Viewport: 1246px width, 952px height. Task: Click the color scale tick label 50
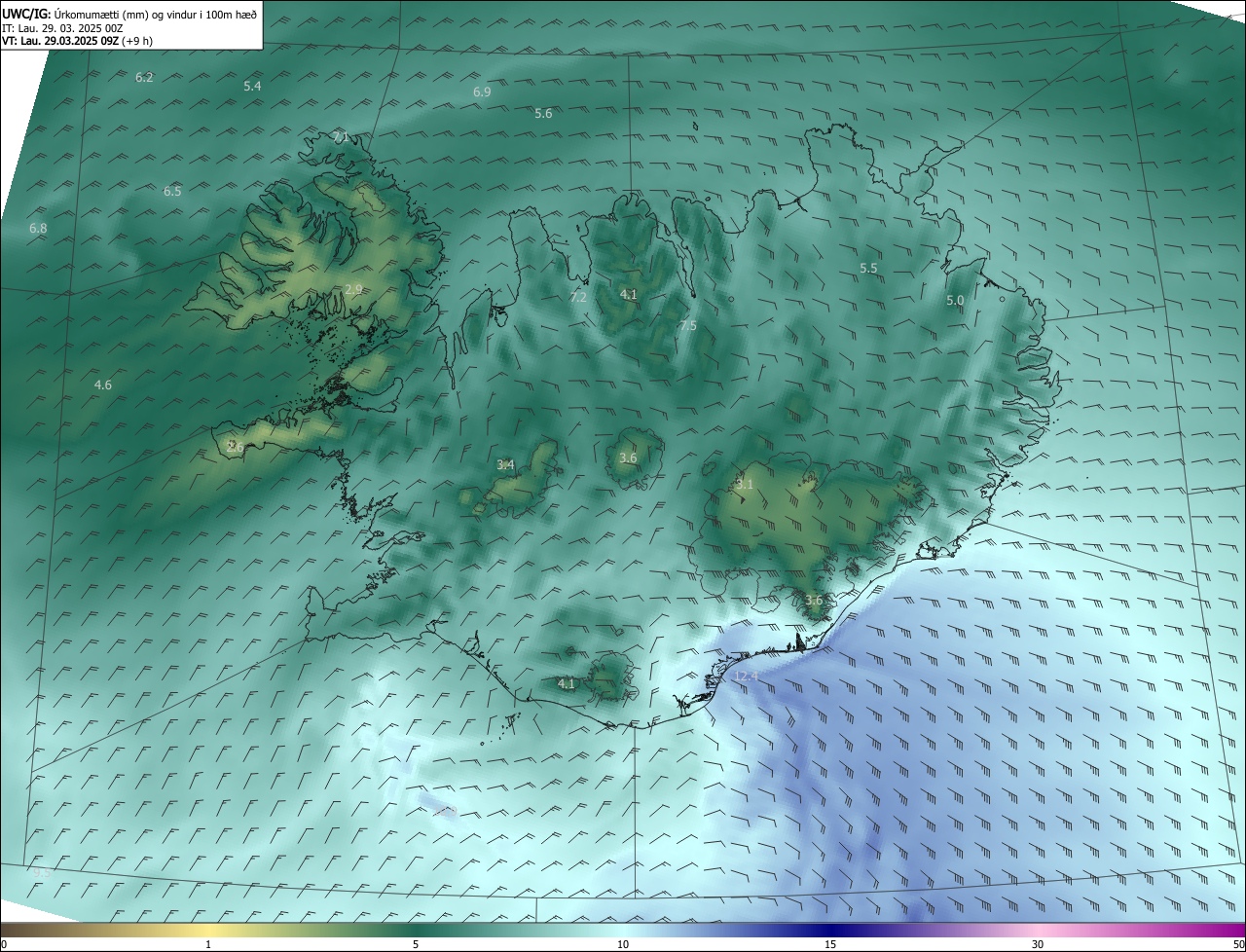click(1238, 944)
